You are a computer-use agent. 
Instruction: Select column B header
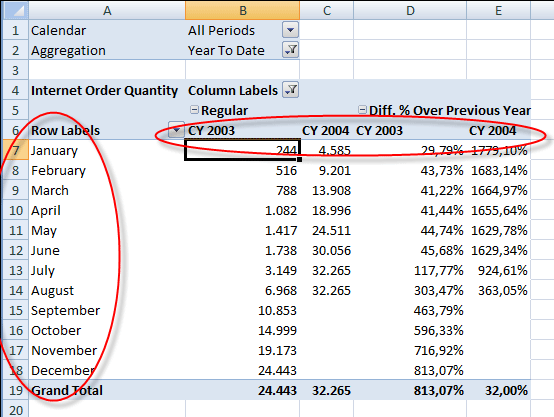point(242,10)
